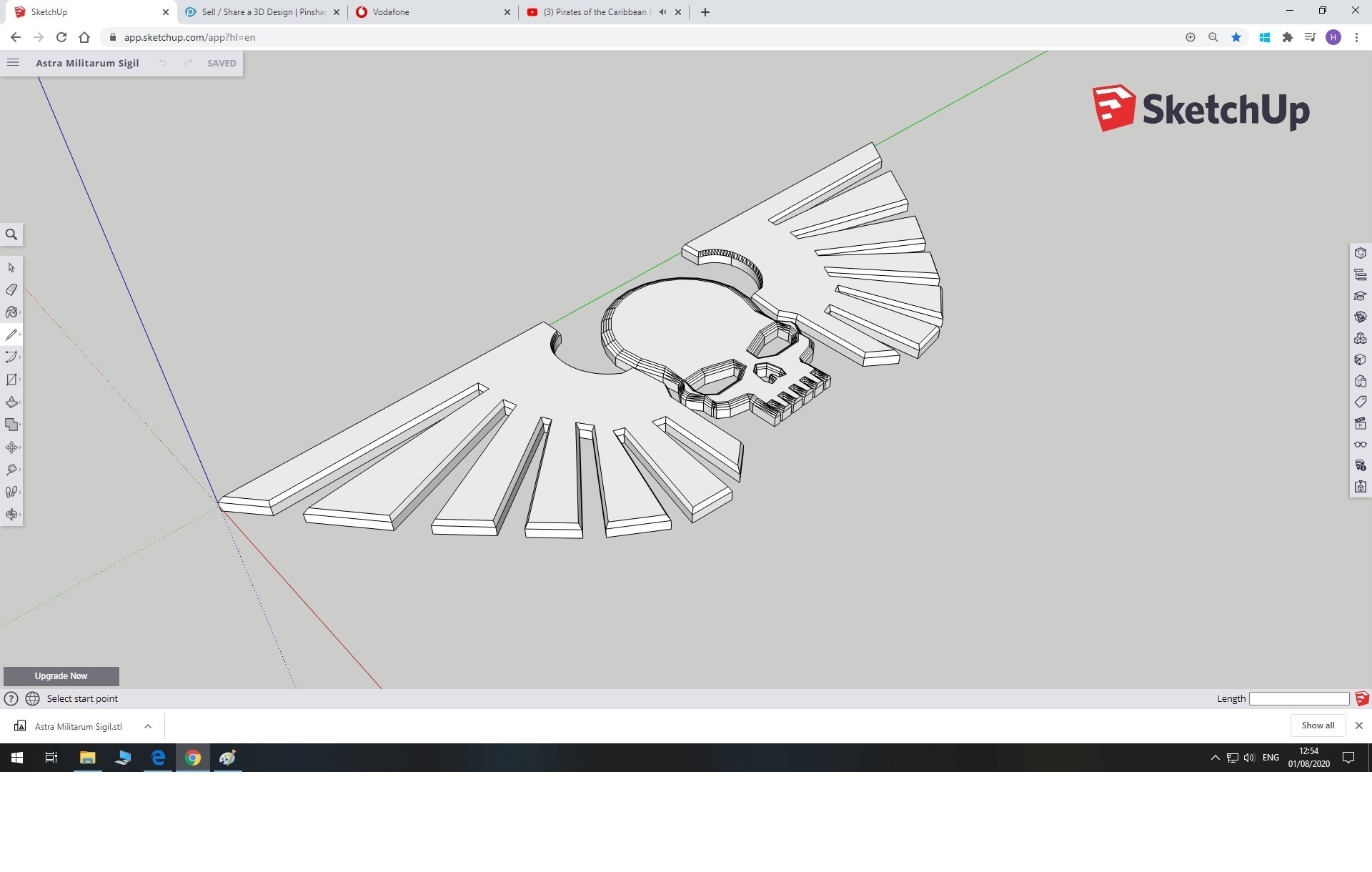The width and height of the screenshot is (1372, 872).
Task: Switch to the Vodafone tab
Action: coord(434,12)
